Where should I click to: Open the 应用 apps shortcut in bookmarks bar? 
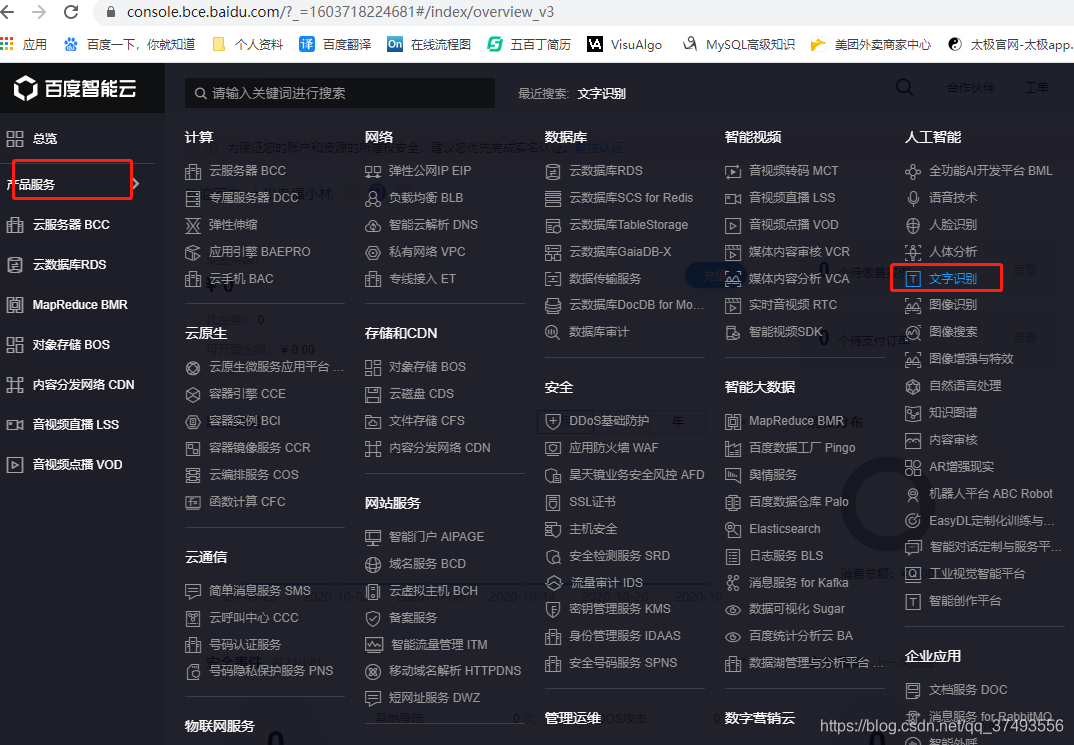tap(24, 45)
